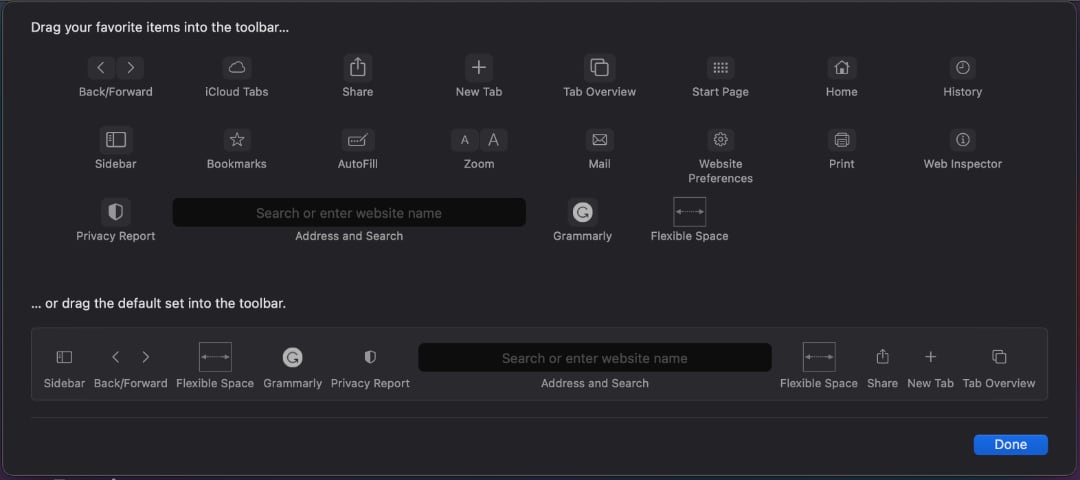
Task: Click the Bookmarks star icon
Action: coord(237,140)
